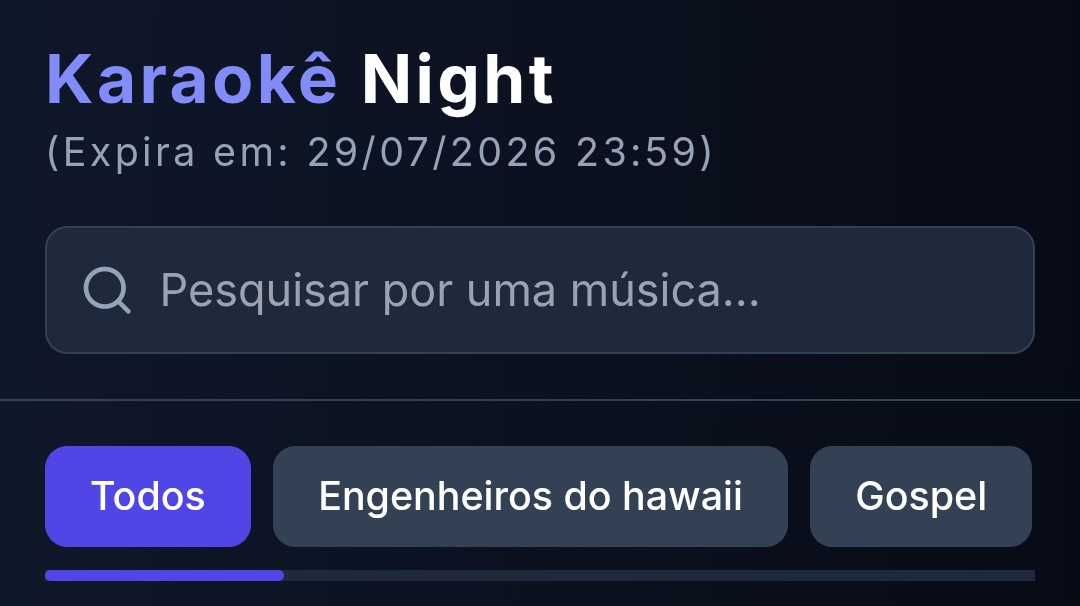This screenshot has width=1080, height=606.
Task: Click the divider line below search box
Action: click(540, 399)
